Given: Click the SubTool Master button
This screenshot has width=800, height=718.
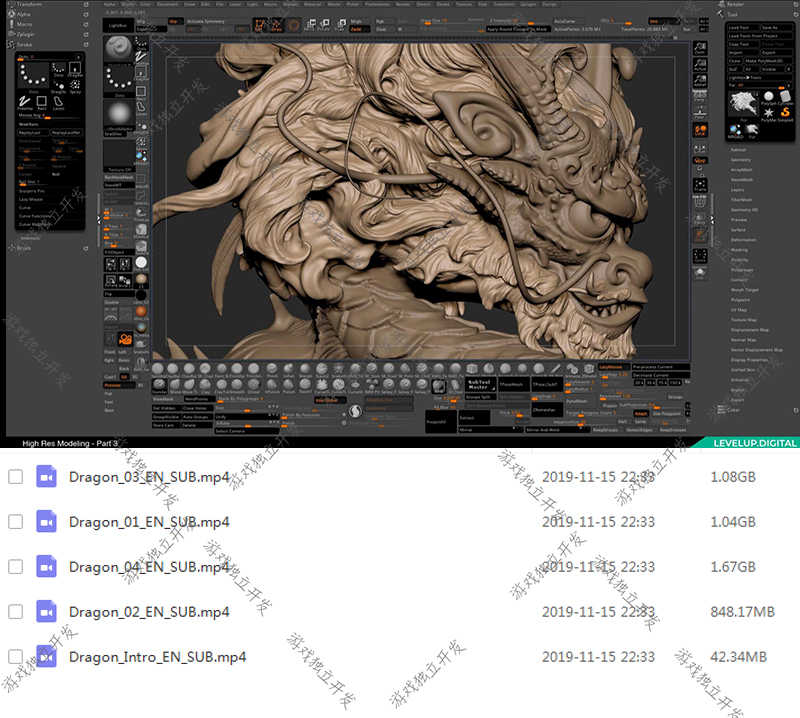Looking at the screenshot, I should pos(480,384).
